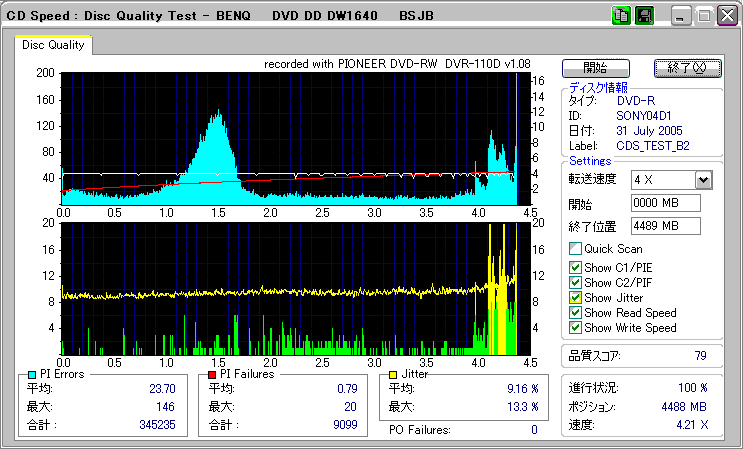Uncheck Show C1/PIE option

pos(575,267)
